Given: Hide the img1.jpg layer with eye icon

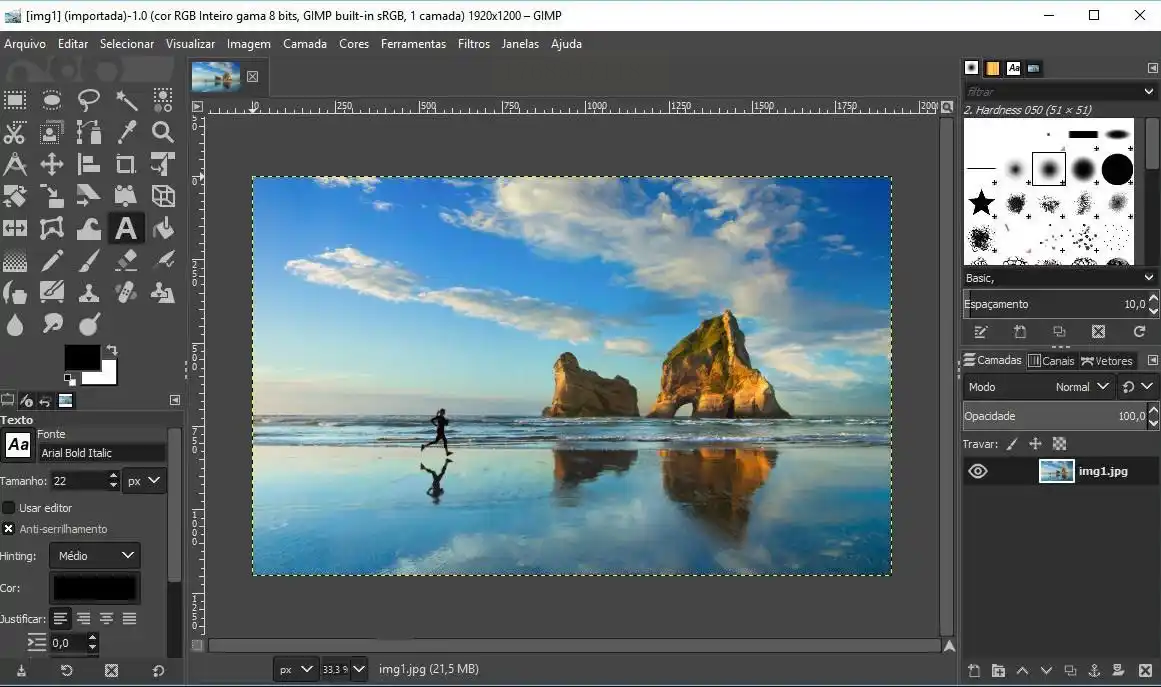Looking at the screenshot, I should click(x=978, y=471).
